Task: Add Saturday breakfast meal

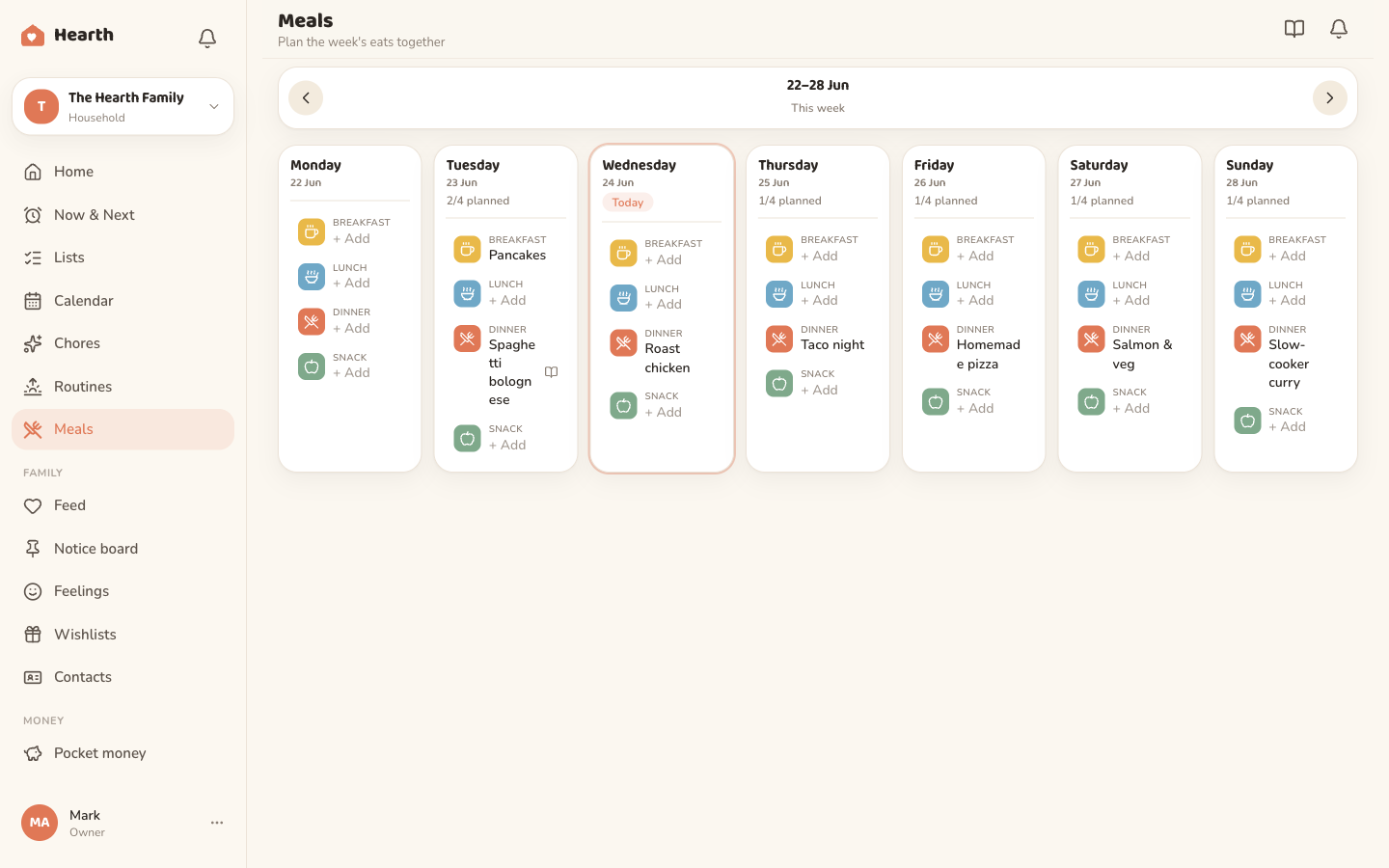Action: [x=1131, y=257]
